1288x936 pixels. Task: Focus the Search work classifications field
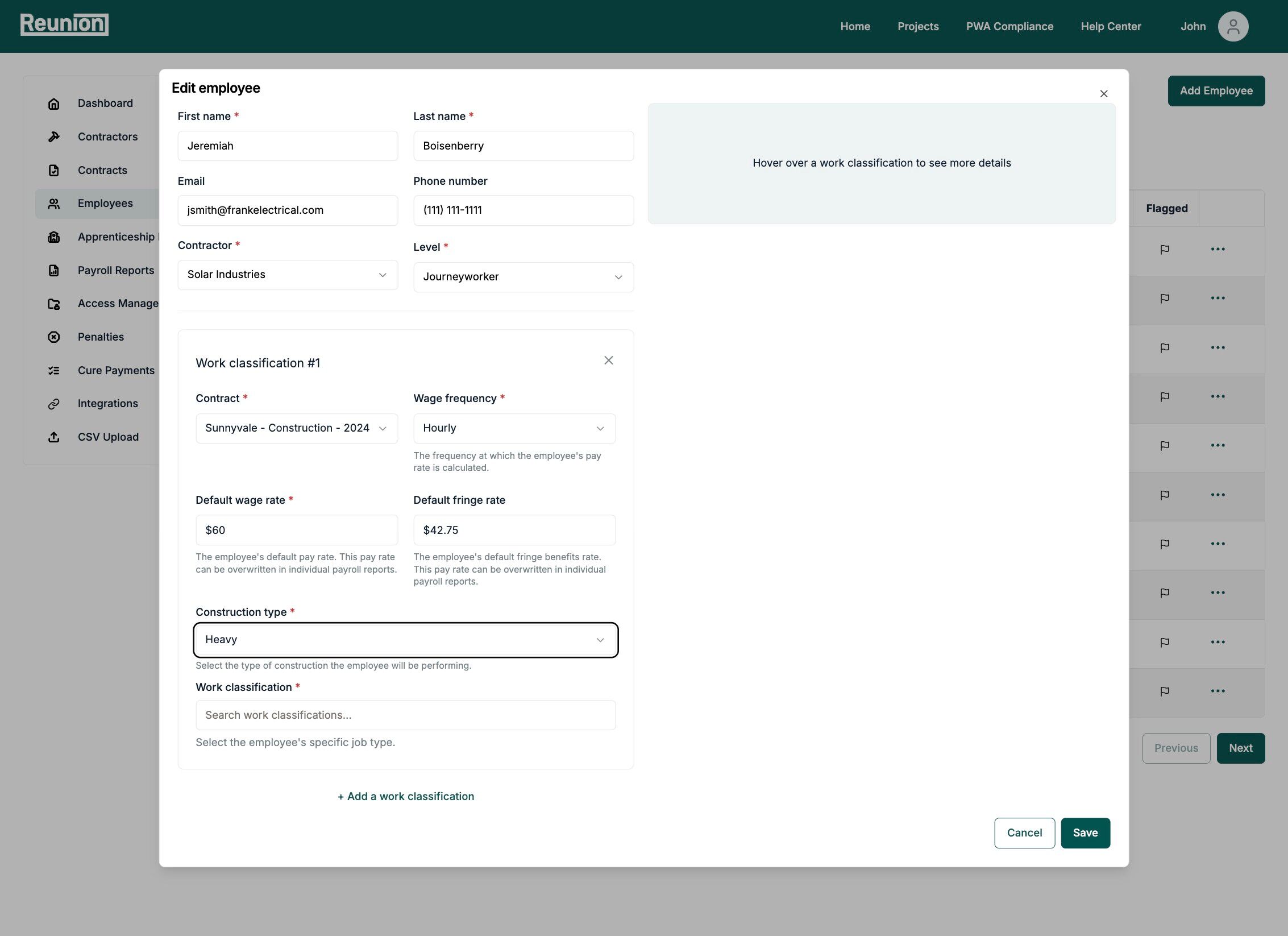click(x=405, y=715)
